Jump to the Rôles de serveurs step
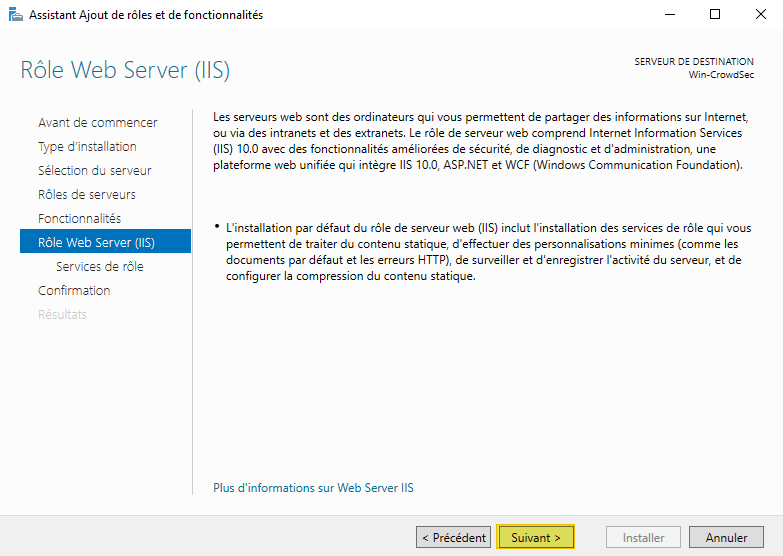This screenshot has width=783, height=556. click(86, 194)
